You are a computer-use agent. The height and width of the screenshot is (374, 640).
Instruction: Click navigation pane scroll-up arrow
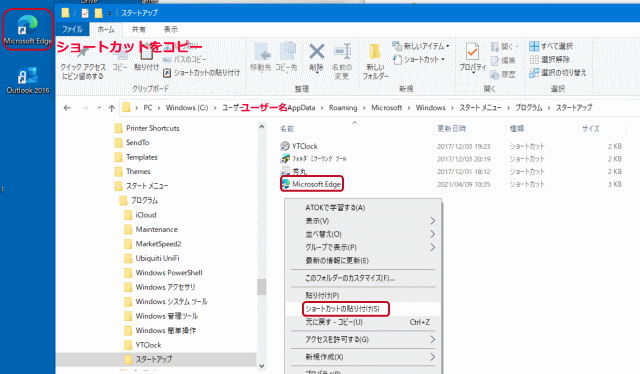pyautogui.click(x=262, y=127)
